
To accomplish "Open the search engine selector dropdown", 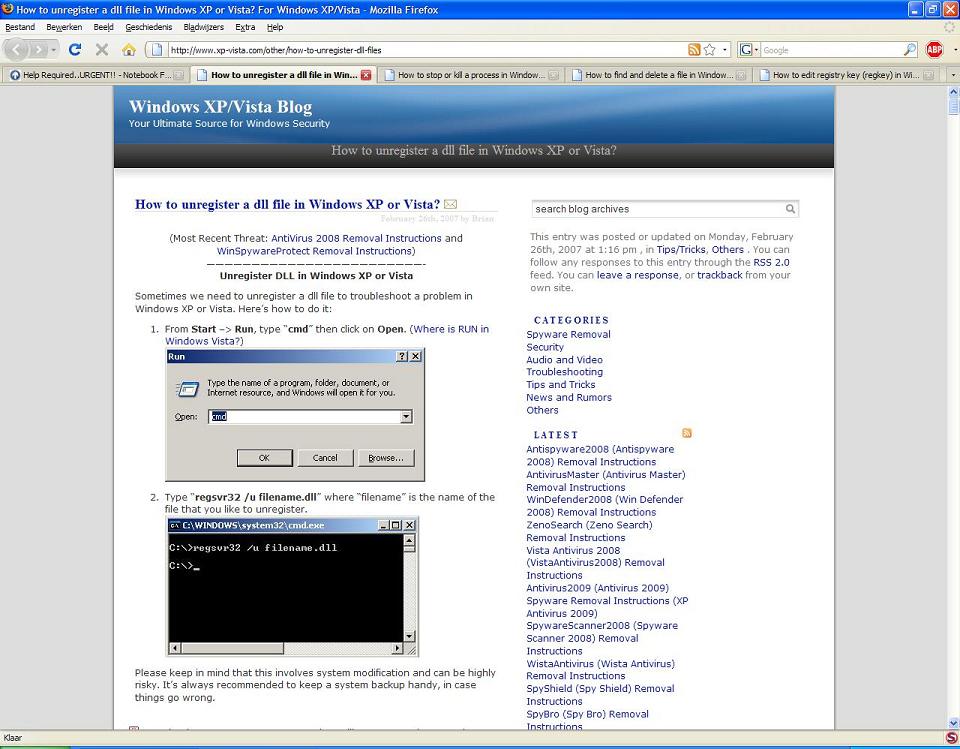I will pos(757,50).
